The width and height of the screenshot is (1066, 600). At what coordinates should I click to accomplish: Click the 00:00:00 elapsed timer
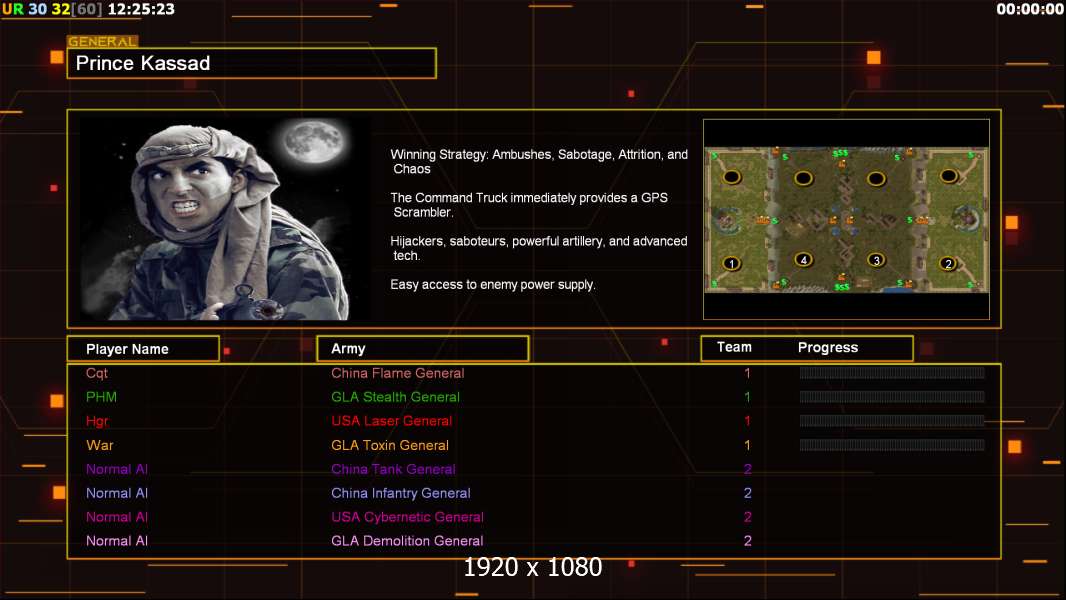tap(1030, 10)
